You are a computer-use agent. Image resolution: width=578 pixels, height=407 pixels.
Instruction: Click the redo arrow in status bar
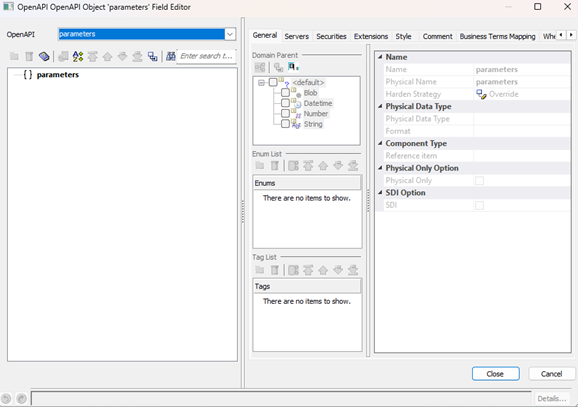click(x=22, y=399)
